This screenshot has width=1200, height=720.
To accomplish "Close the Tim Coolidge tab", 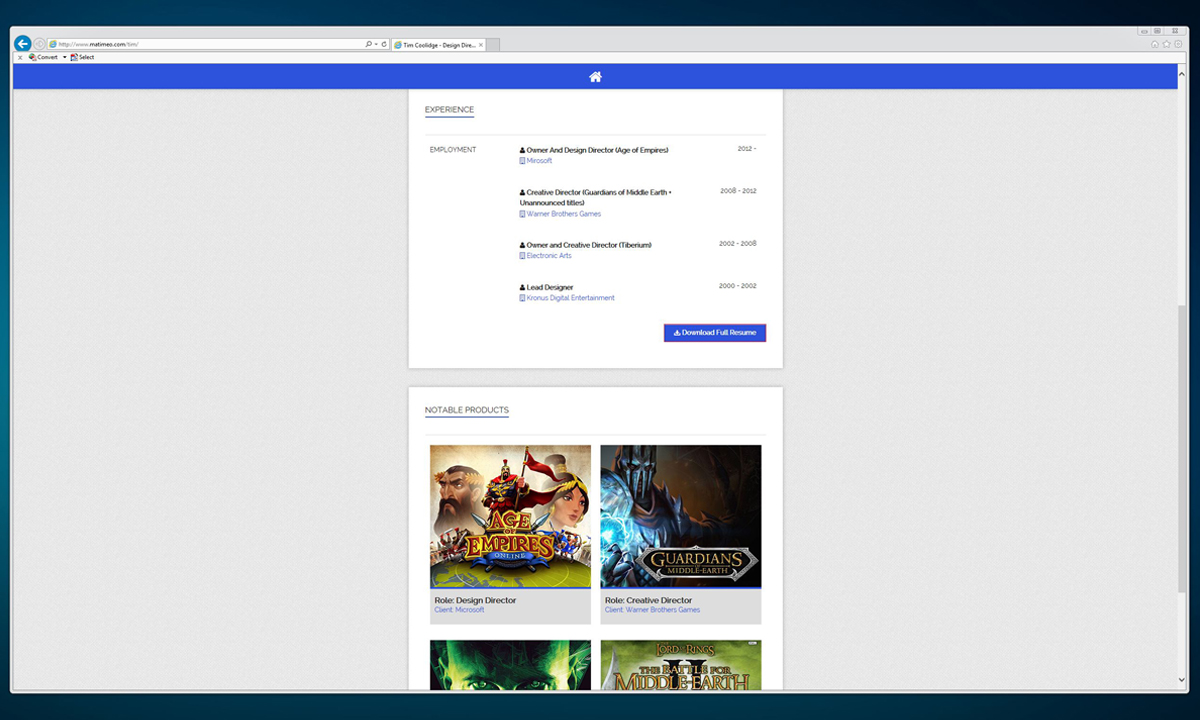I will tap(481, 45).
